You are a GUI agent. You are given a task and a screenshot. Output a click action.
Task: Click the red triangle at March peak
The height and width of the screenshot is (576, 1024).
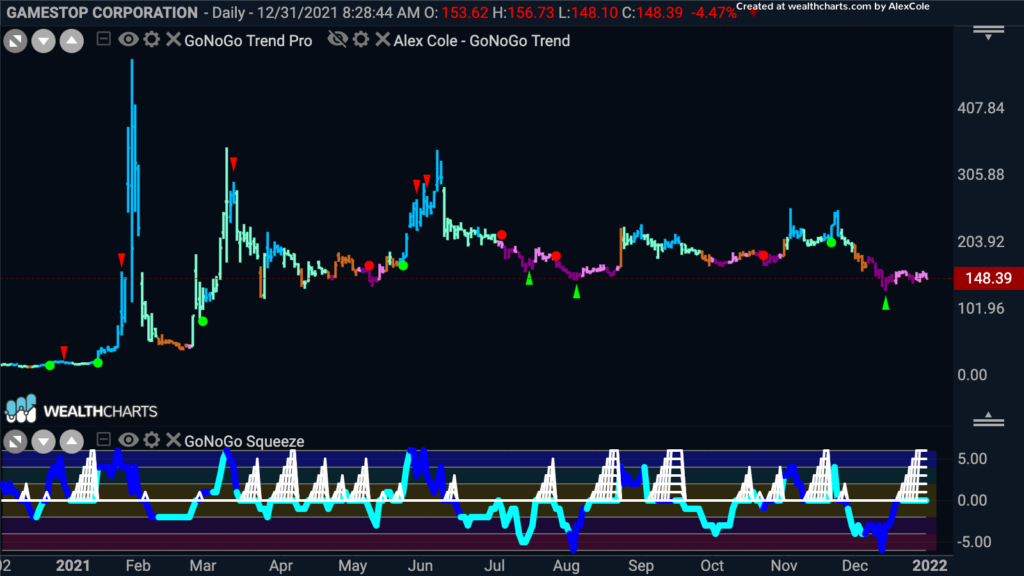[233, 164]
